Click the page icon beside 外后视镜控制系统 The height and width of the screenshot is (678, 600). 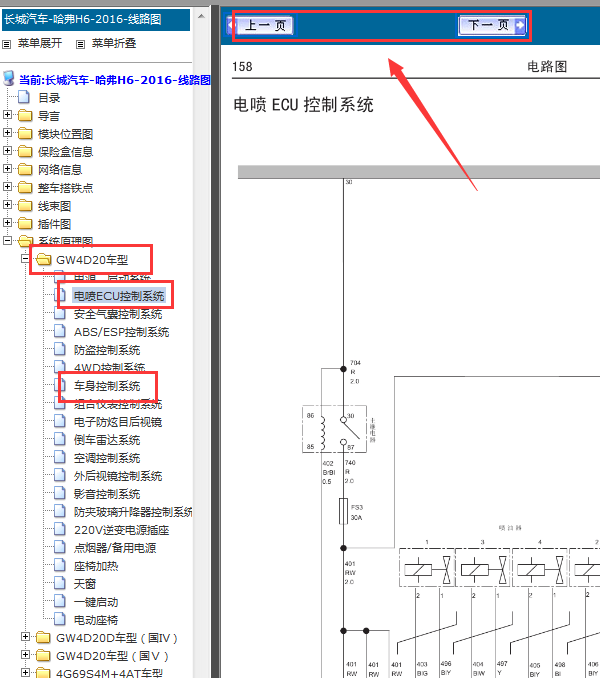point(60,476)
